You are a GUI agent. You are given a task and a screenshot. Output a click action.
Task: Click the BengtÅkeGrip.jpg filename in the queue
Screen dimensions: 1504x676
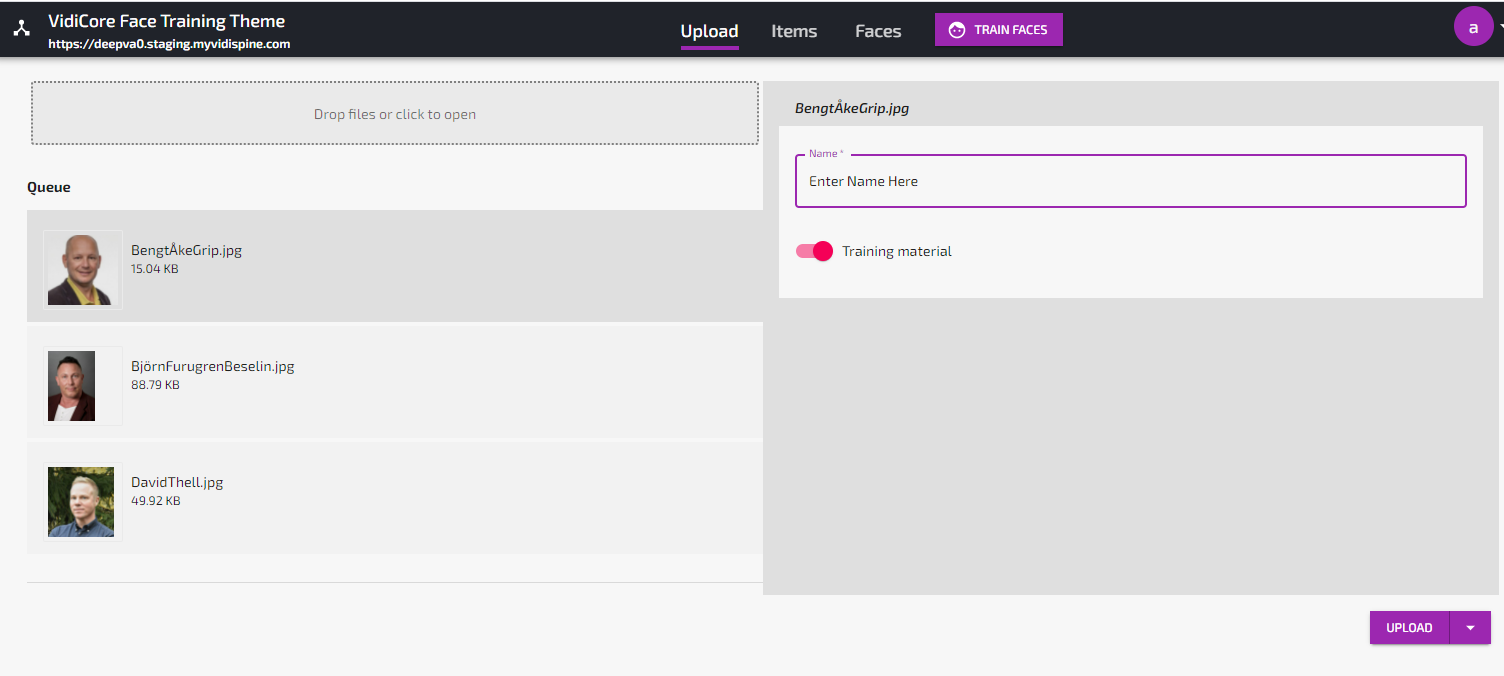tap(186, 250)
